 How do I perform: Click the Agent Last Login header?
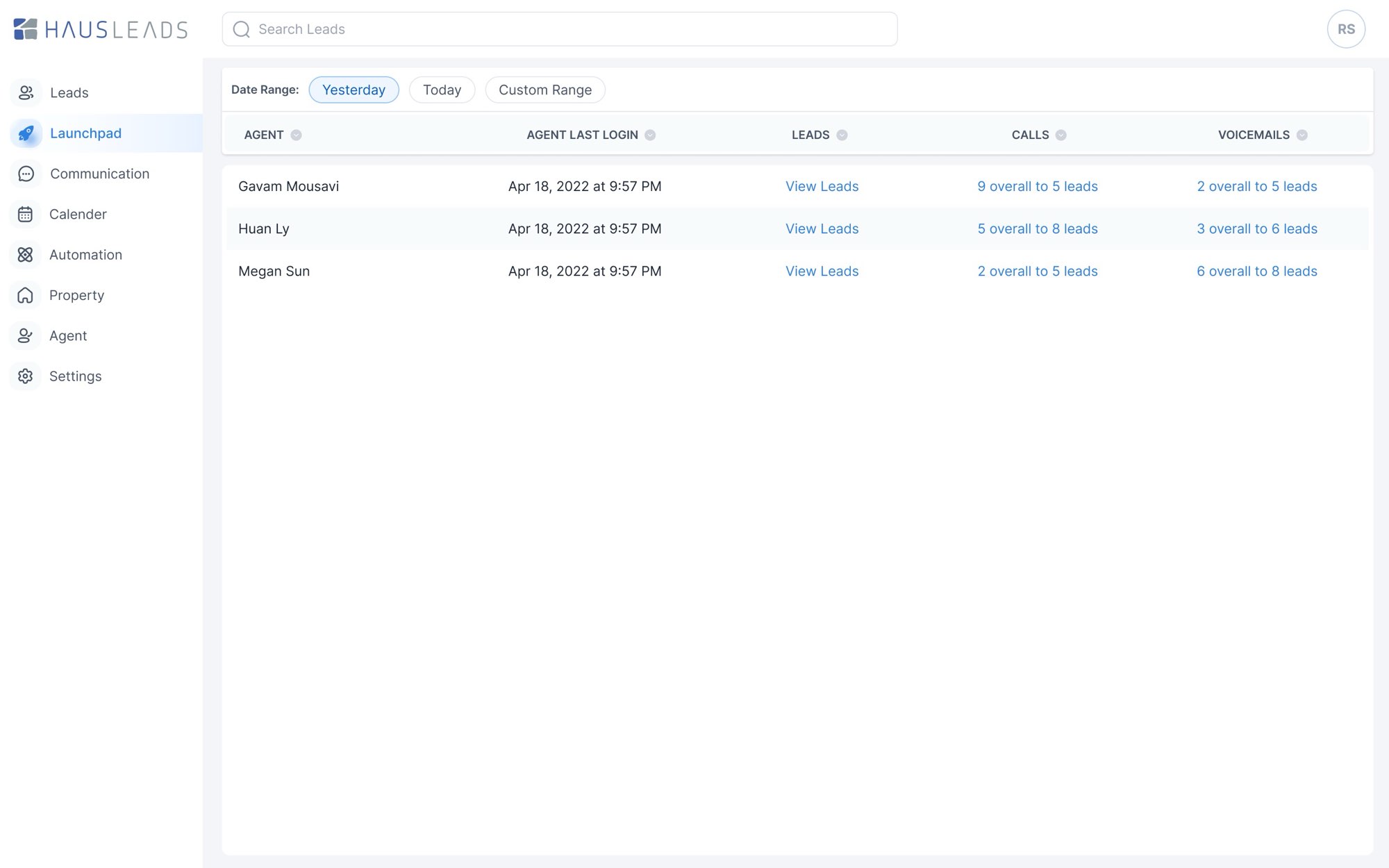click(x=582, y=135)
